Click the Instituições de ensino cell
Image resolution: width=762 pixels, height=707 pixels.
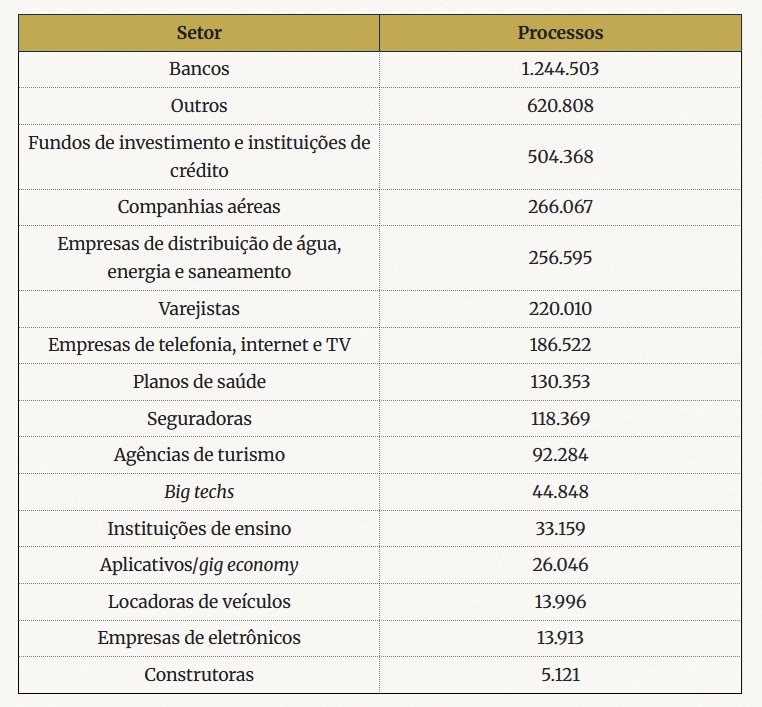point(199,528)
